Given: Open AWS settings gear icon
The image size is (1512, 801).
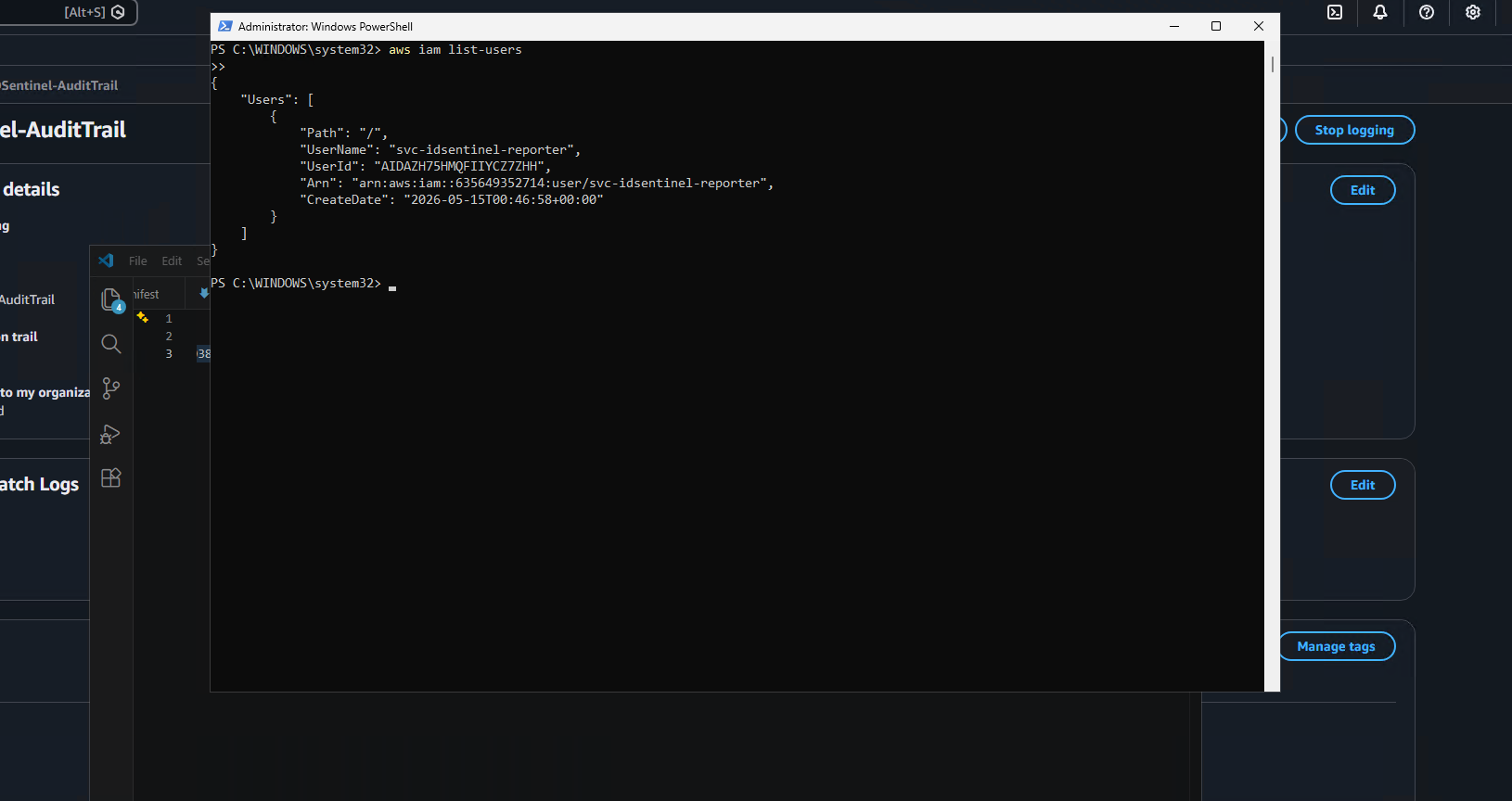Looking at the screenshot, I should 1473,12.
